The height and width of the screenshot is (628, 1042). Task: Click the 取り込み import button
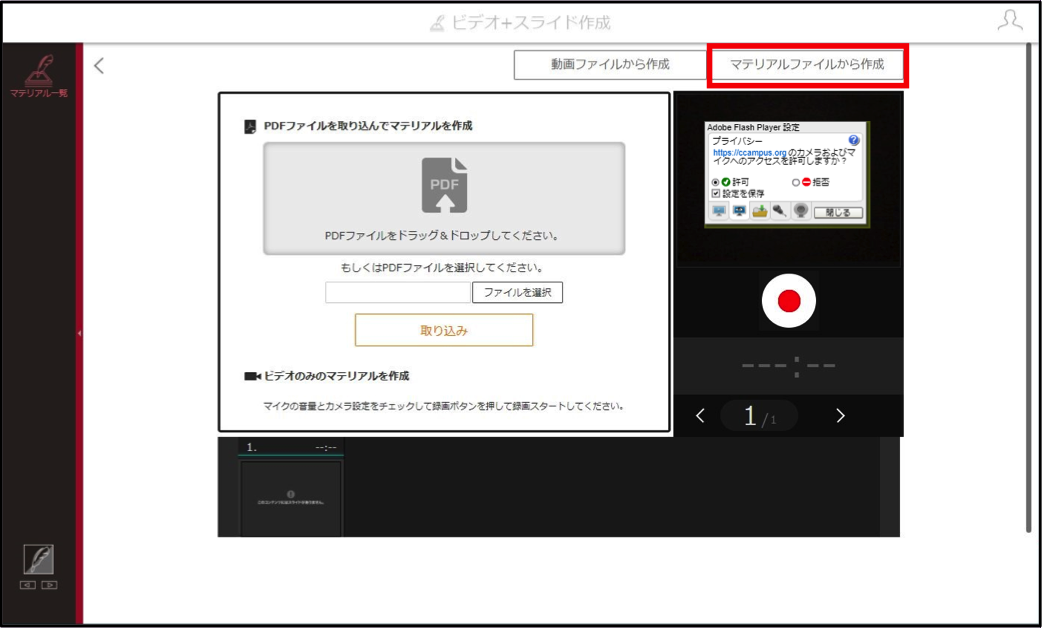click(x=444, y=330)
